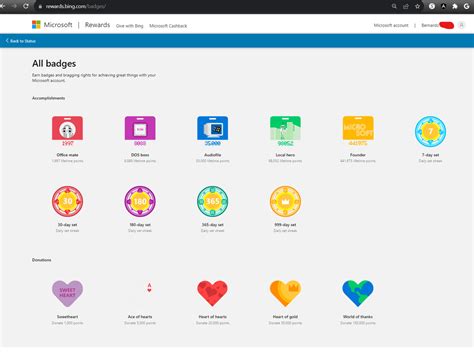The height and width of the screenshot is (364, 474).
Task: Click the 7-day set label text
Action: [430, 155]
